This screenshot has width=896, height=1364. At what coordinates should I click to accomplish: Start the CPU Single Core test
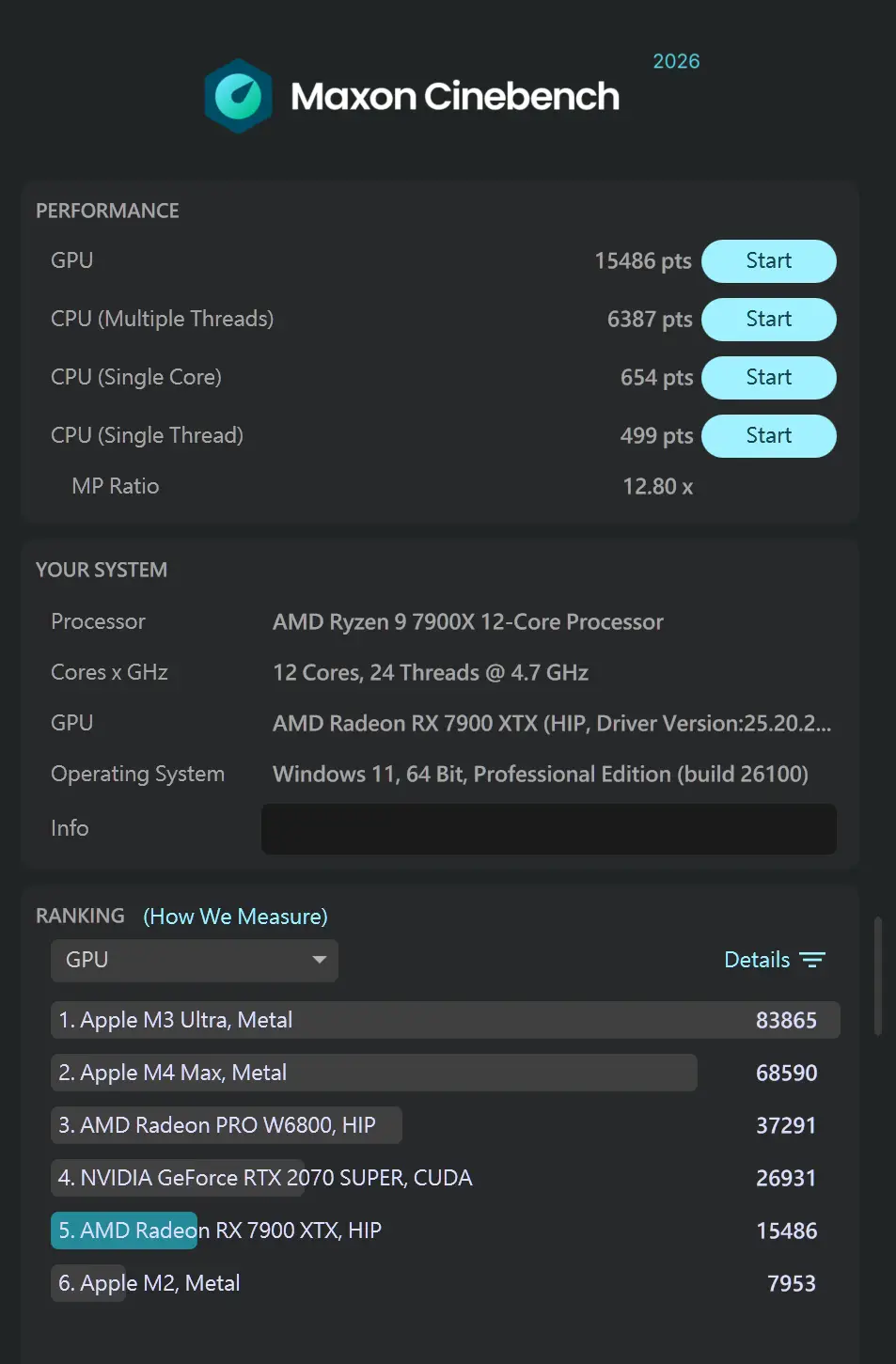768,378
